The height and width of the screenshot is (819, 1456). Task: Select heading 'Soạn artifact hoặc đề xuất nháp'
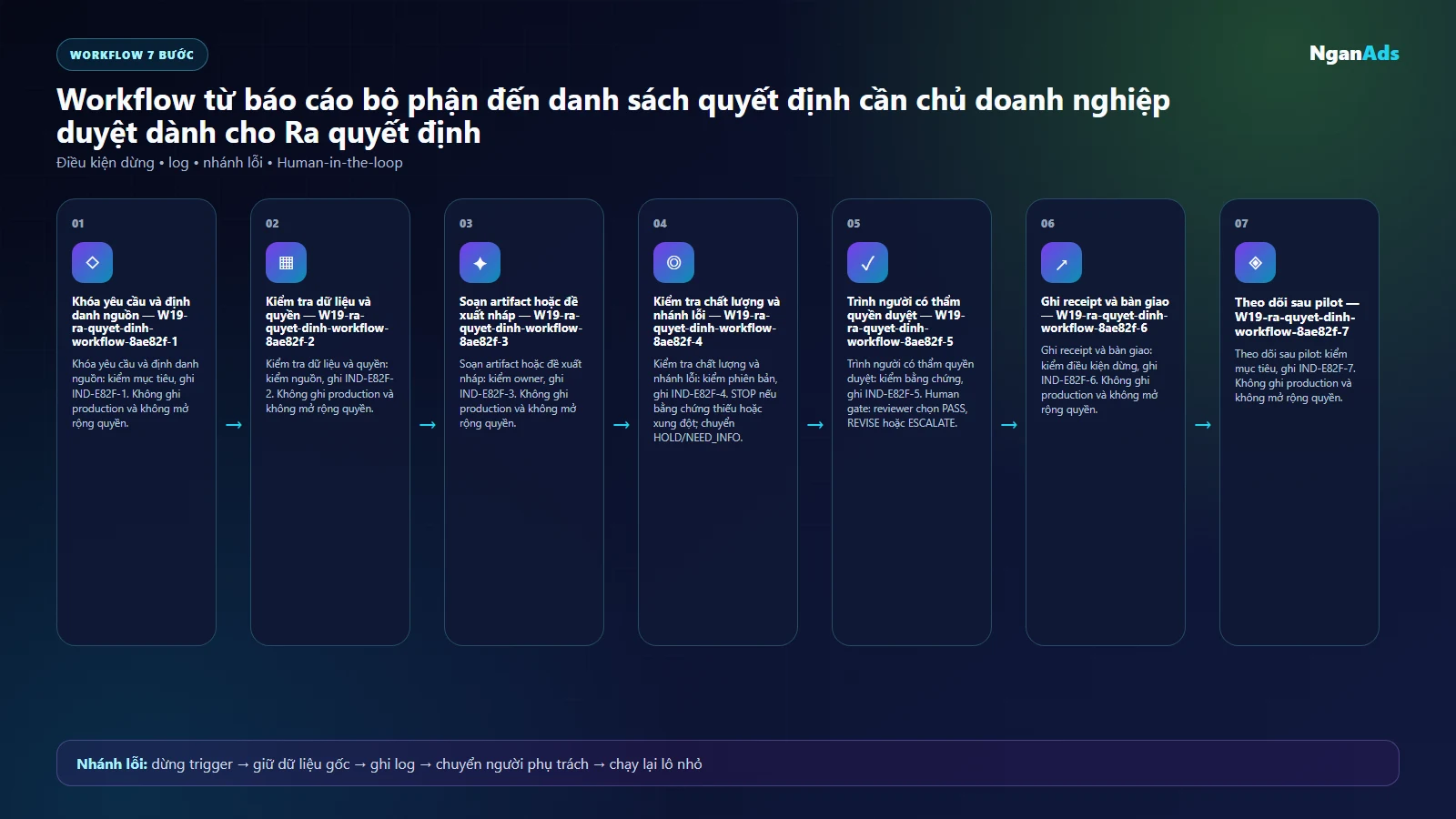pyautogui.click(x=521, y=321)
